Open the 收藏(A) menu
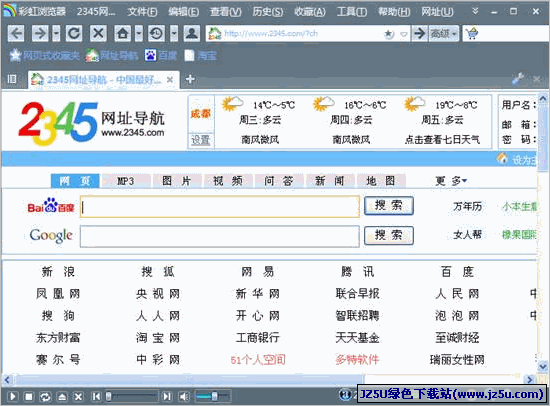Screen dimensions: 550x406 [310, 12]
